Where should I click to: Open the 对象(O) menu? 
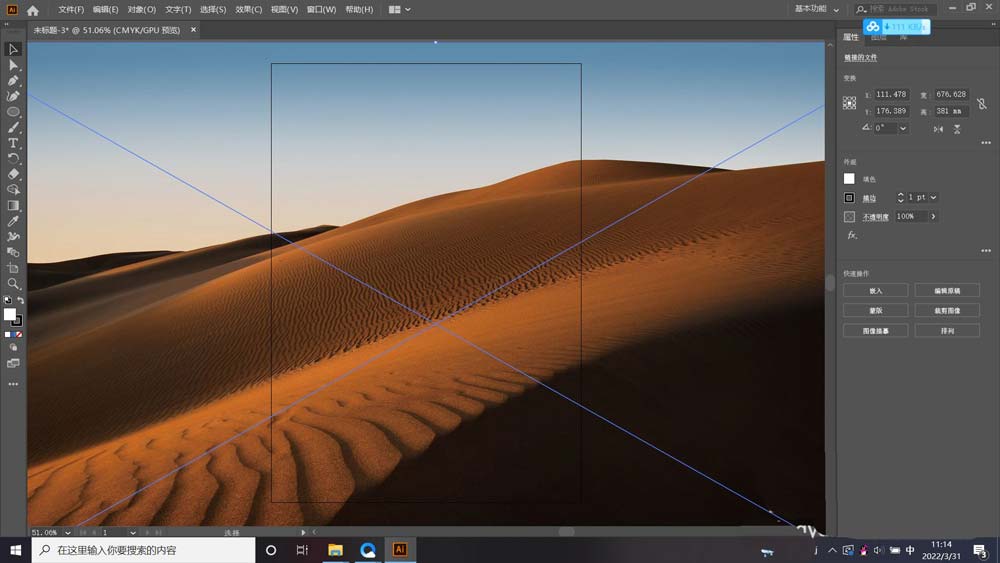(141, 10)
